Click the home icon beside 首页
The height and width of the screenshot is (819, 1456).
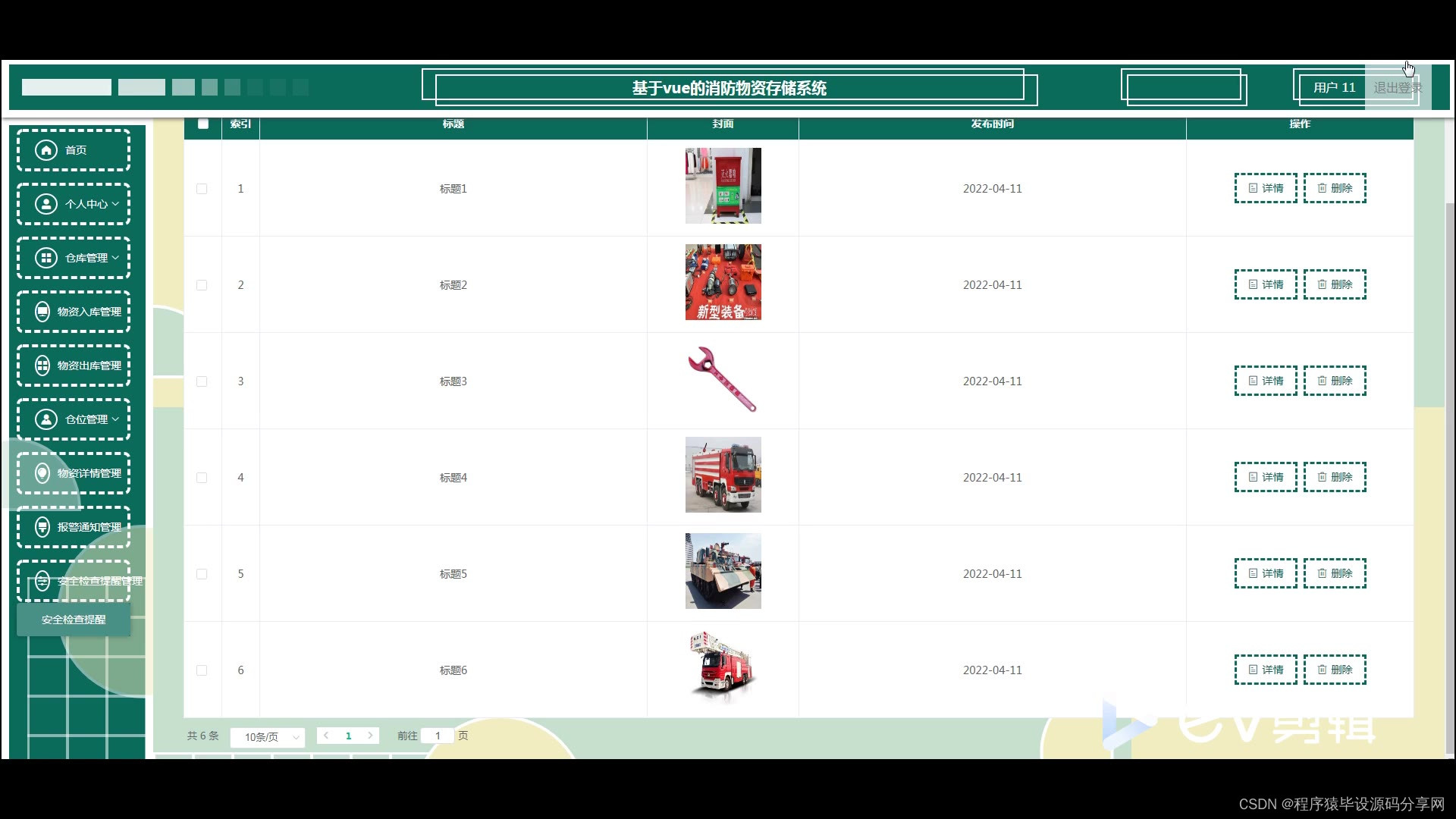[x=46, y=150]
